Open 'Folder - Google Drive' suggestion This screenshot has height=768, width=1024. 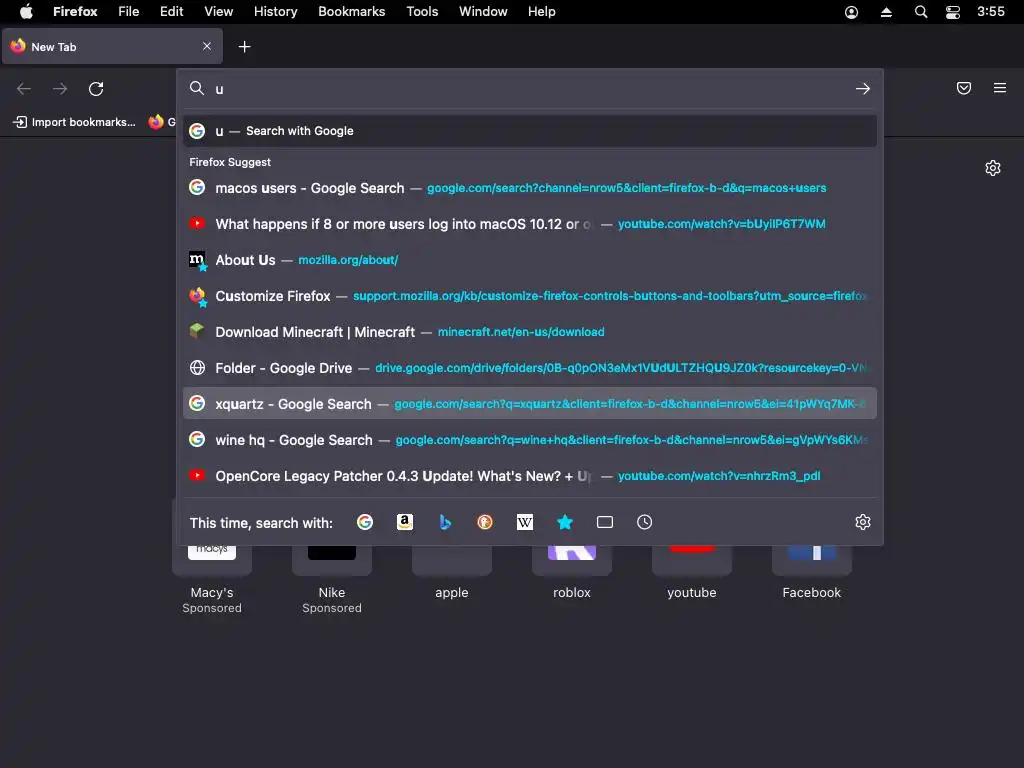coord(530,368)
